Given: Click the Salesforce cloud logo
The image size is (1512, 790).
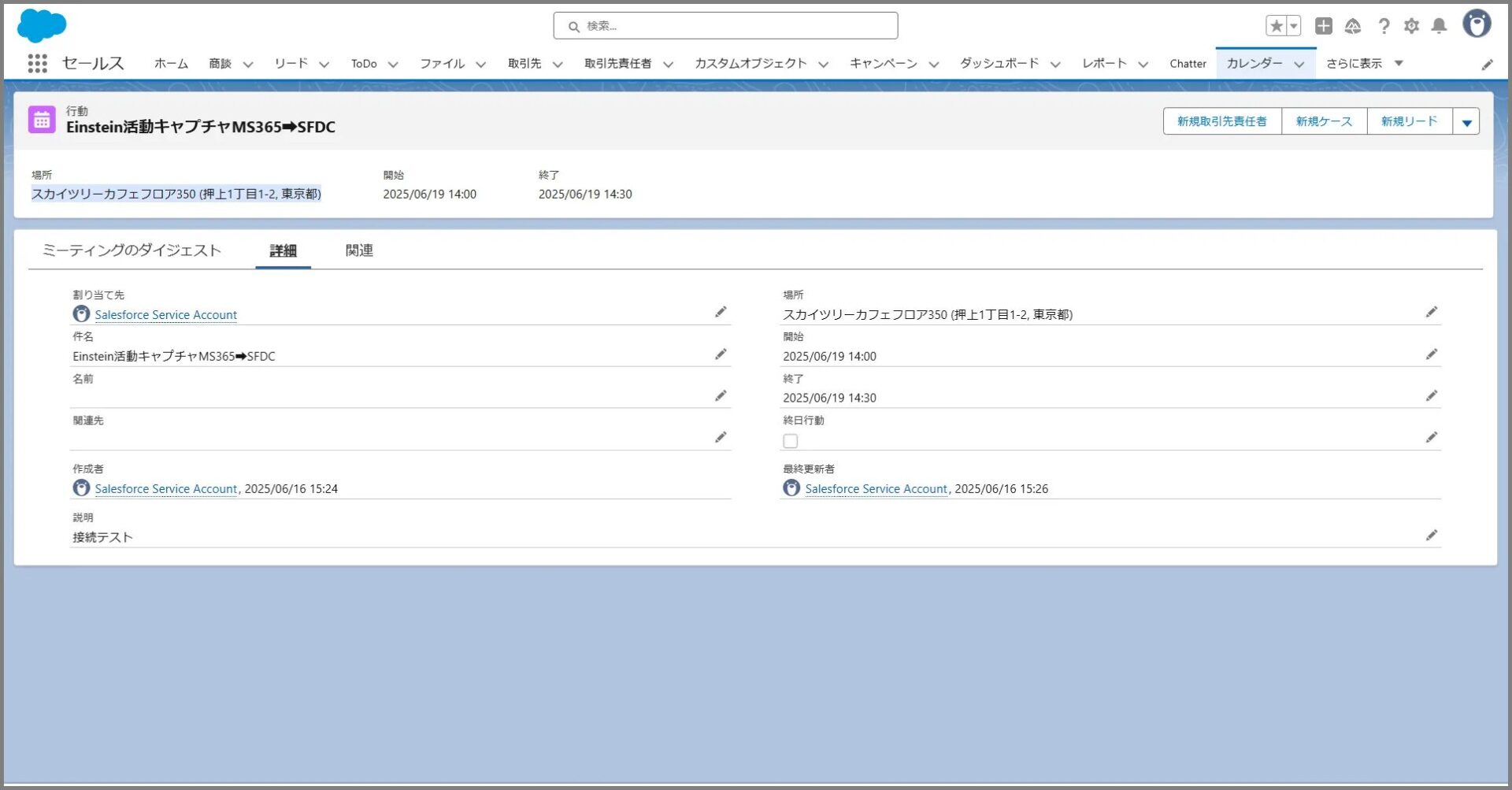Looking at the screenshot, I should pyautogui.click(x=42, y=25).
